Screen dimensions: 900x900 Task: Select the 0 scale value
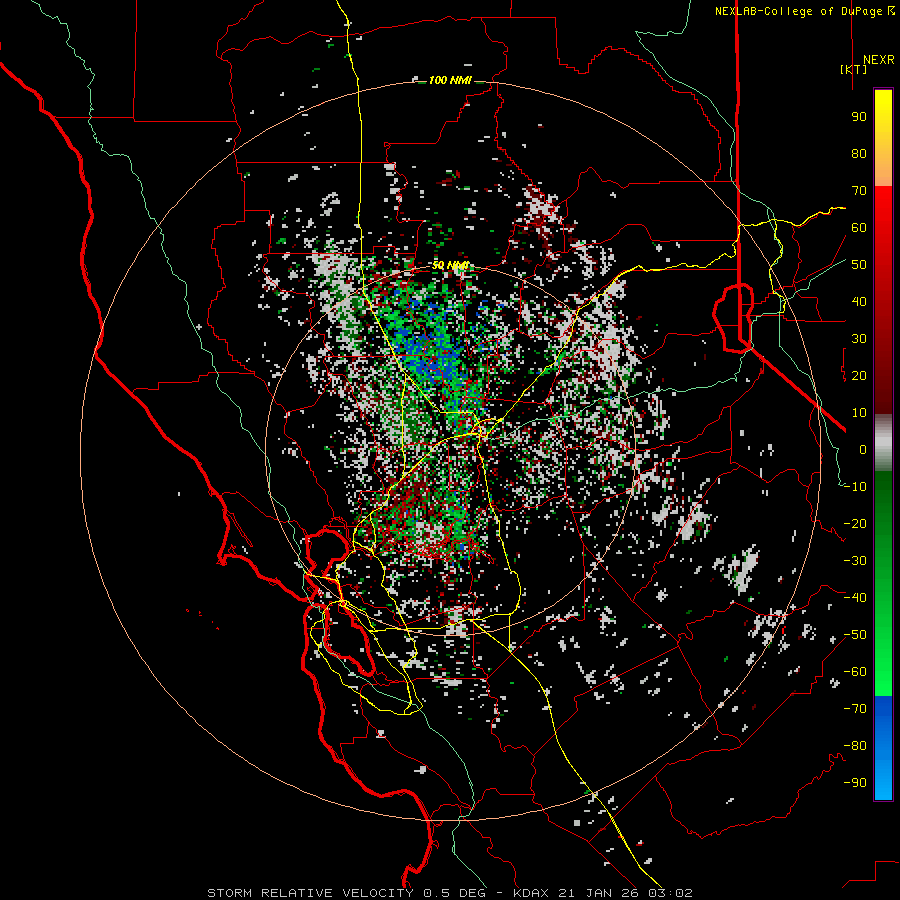(863, 450)
